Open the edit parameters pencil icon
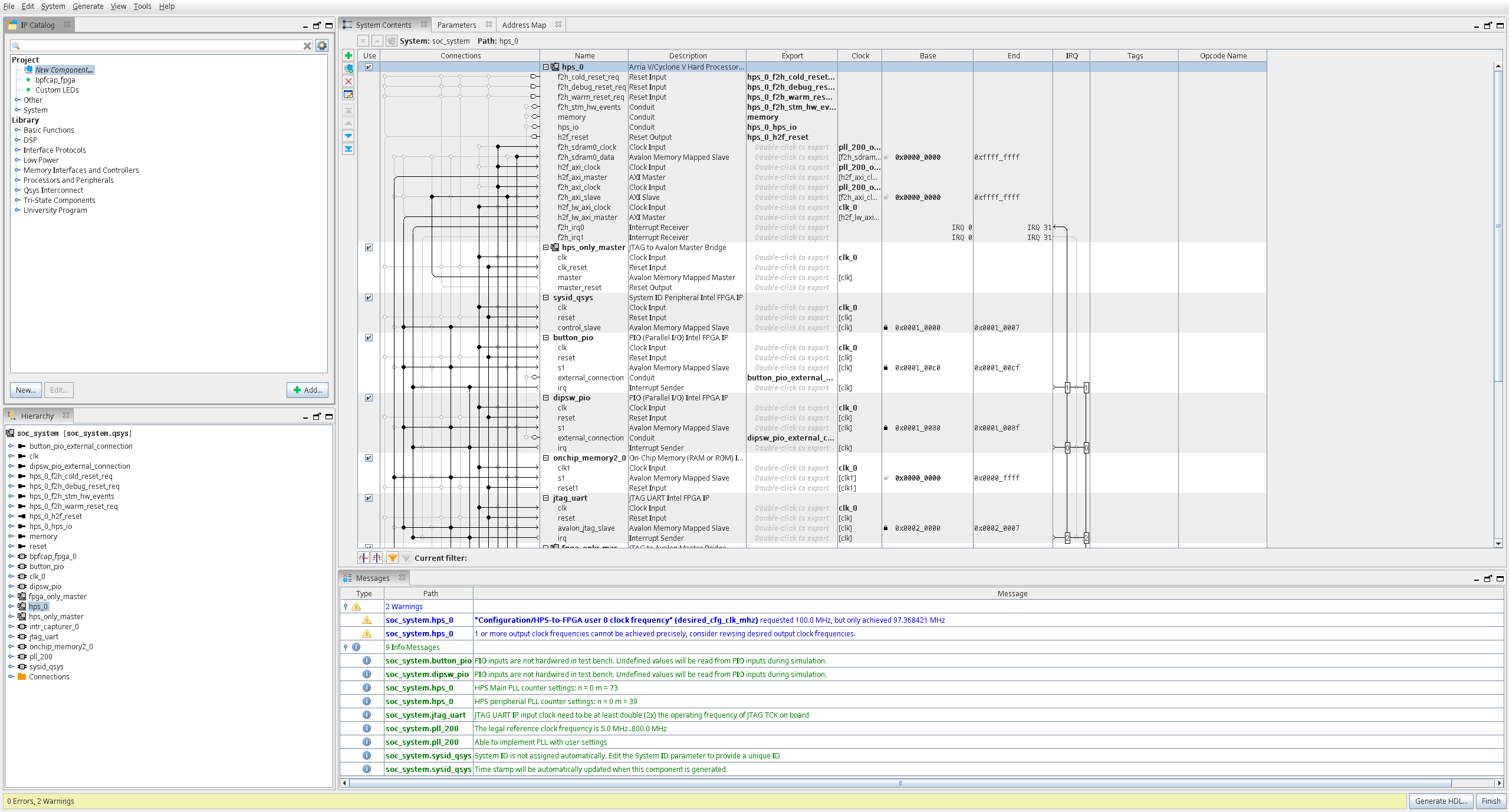The height and width of the screenshot is (812, 1509). (x=349, y=94)
